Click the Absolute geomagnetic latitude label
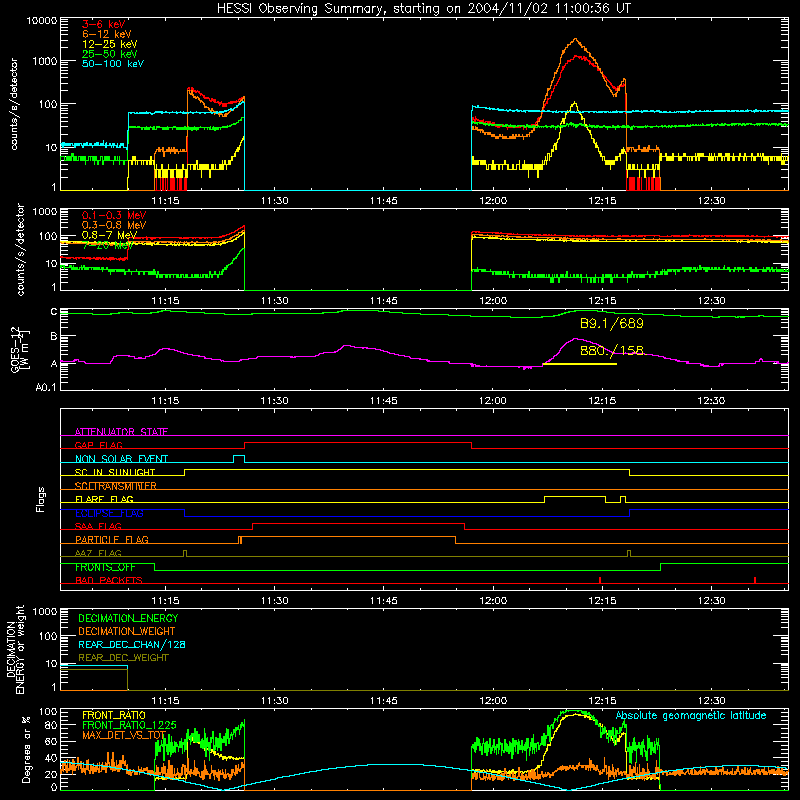 point(691,716)
